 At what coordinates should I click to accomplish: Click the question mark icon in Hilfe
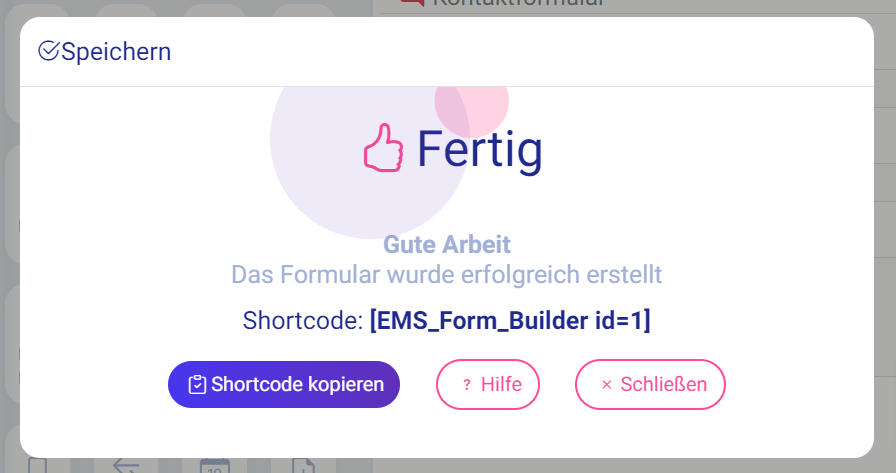(x=467, y=385)
